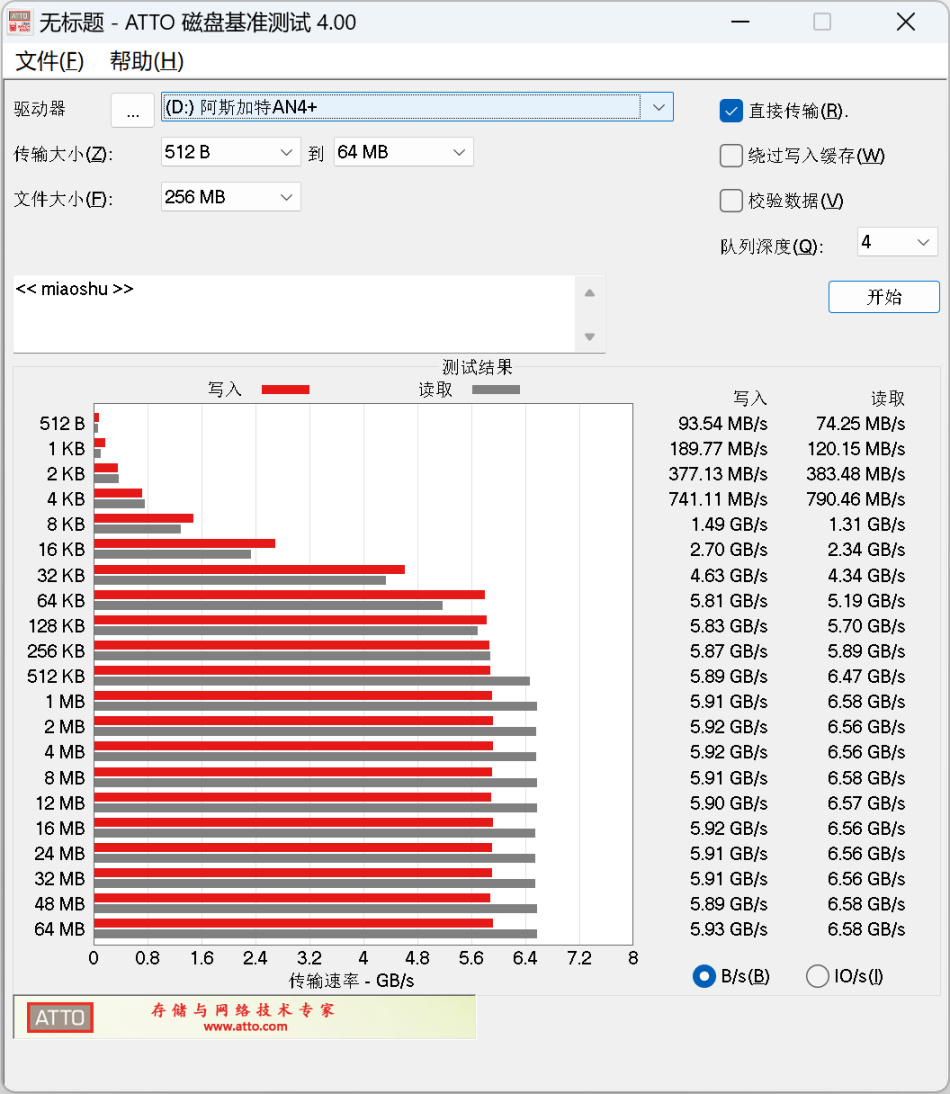This screenshot has width=950, height=1094.
Task: Open the 64 MB maximum transfer dropdown
Action: point(404,152)
